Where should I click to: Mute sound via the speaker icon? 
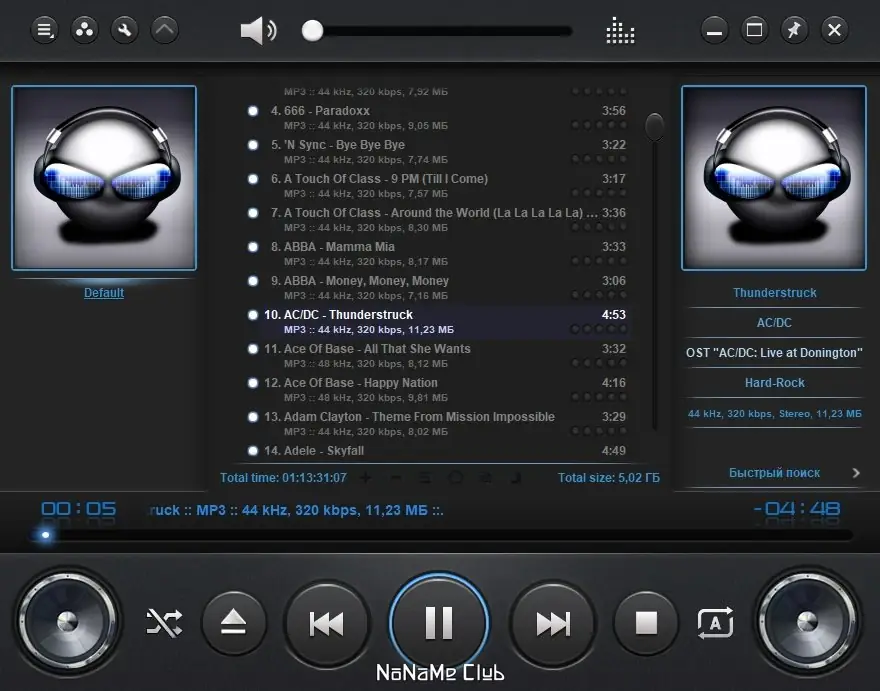click(x=258, y=30)
